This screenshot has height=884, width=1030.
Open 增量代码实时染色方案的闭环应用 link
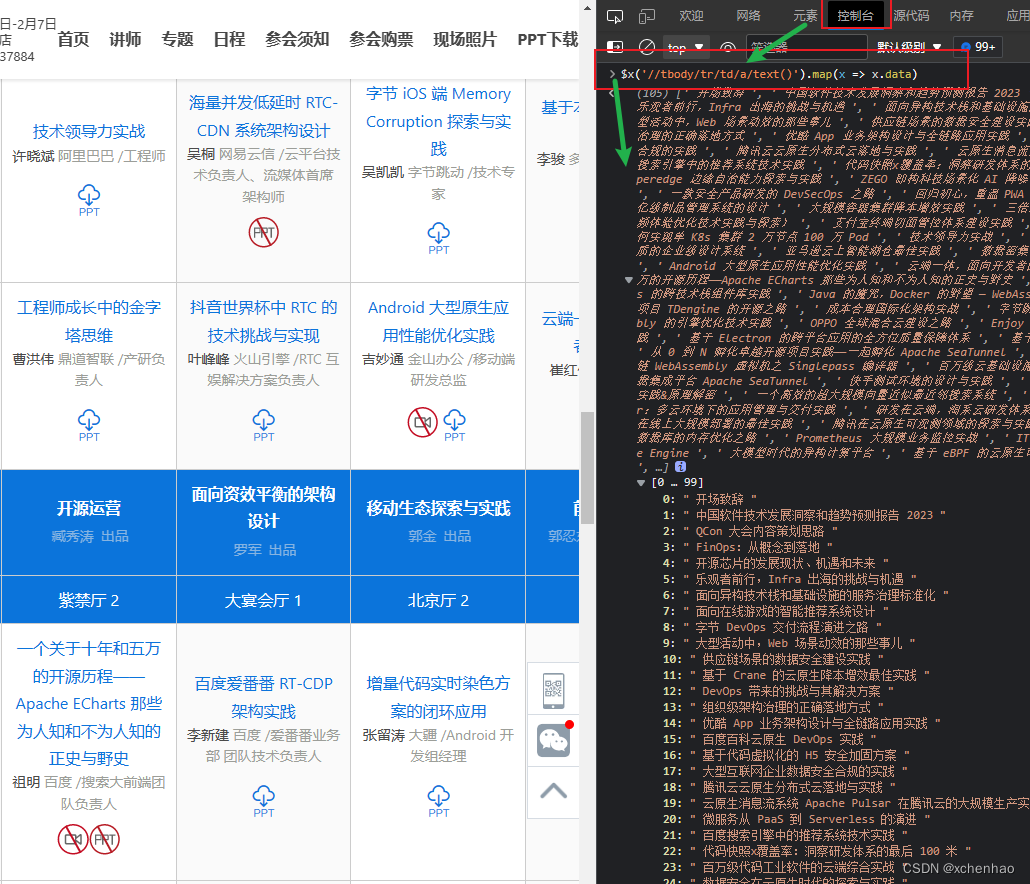coord(438,697)
